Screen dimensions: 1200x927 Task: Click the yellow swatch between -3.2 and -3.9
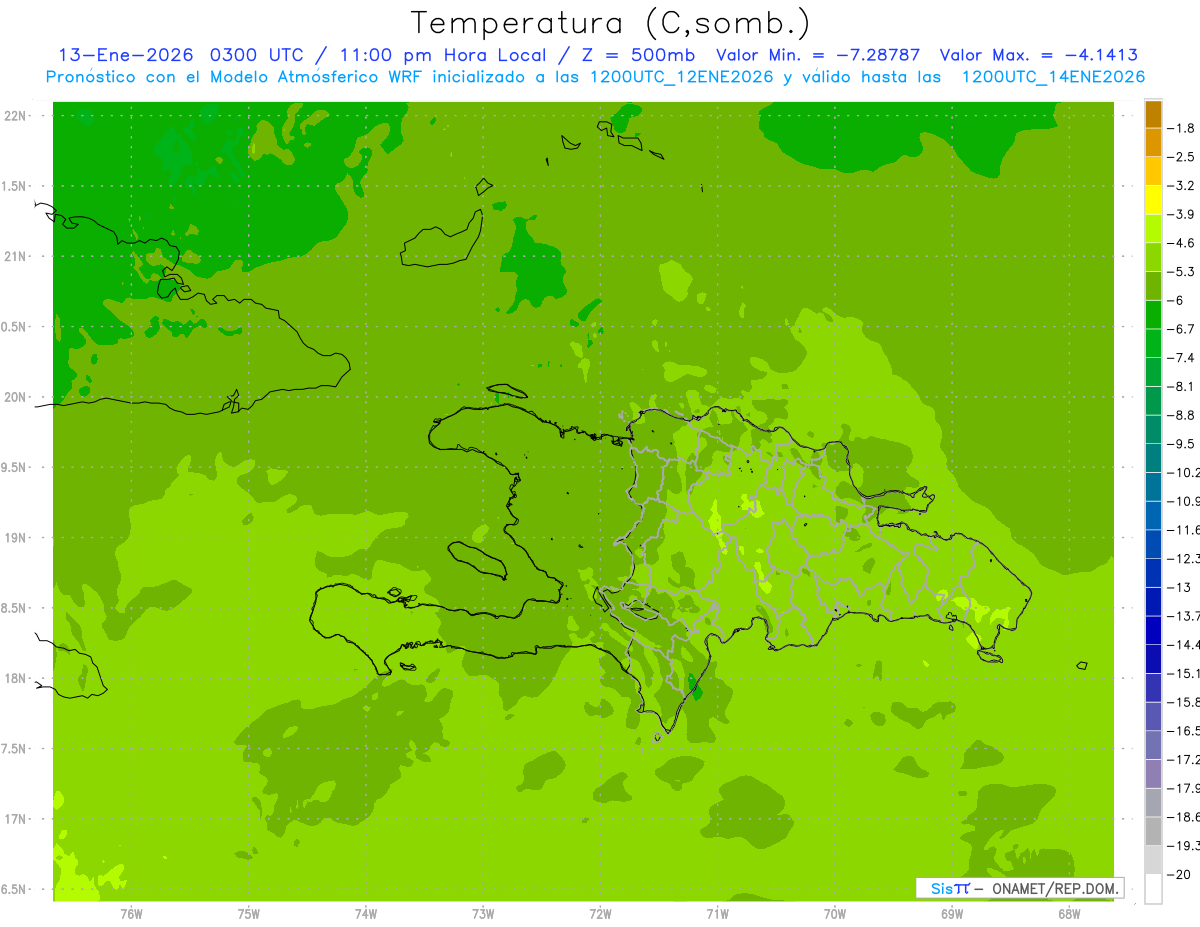tap(1153, 200)
